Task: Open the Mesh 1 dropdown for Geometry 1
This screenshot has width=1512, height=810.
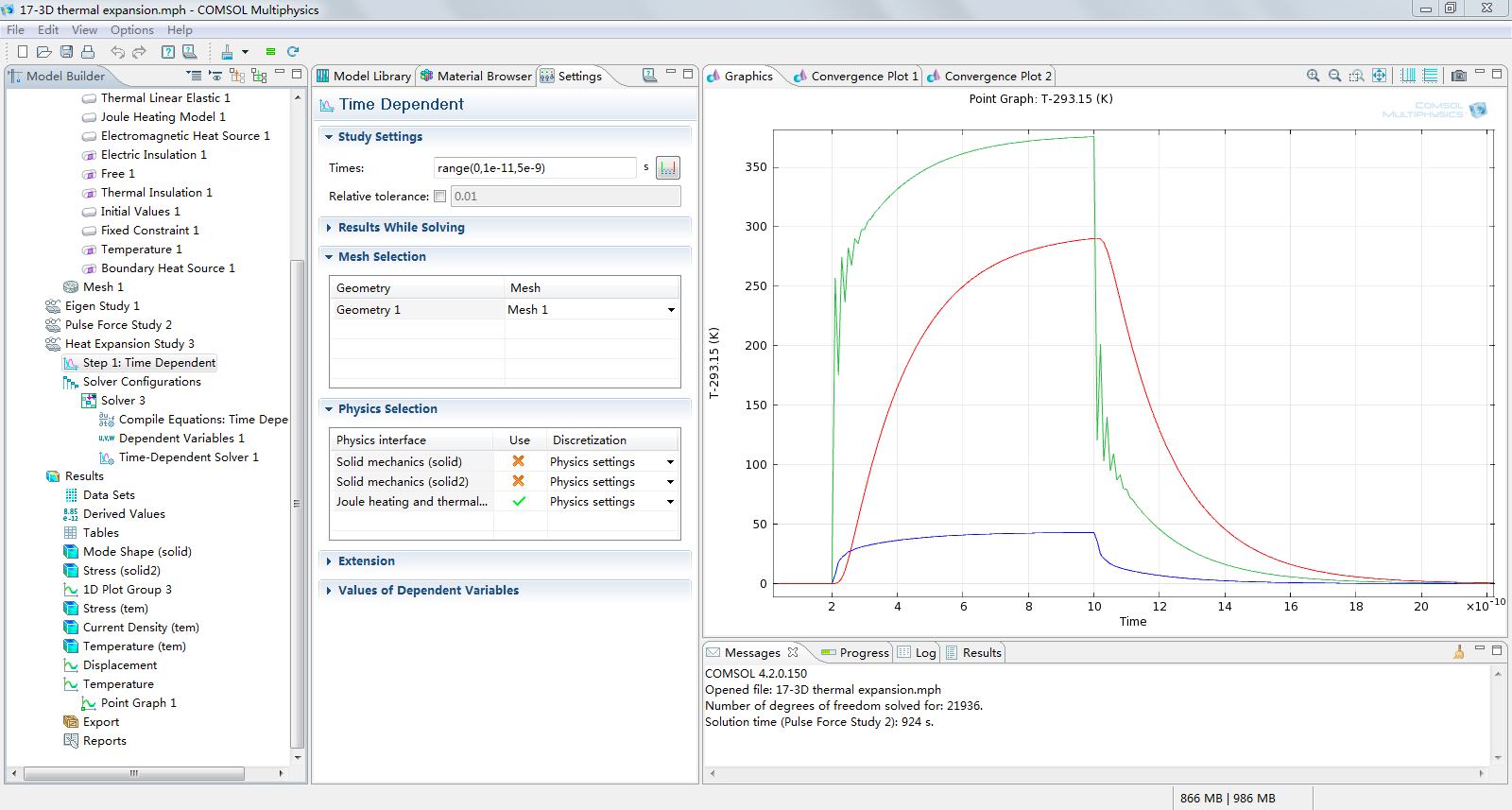Action: (x=671, y=310)
